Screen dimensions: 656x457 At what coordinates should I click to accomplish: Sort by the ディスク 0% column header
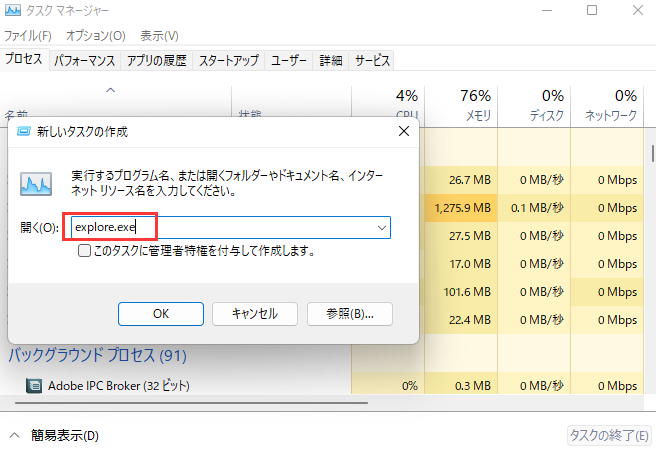pos(534,105)
